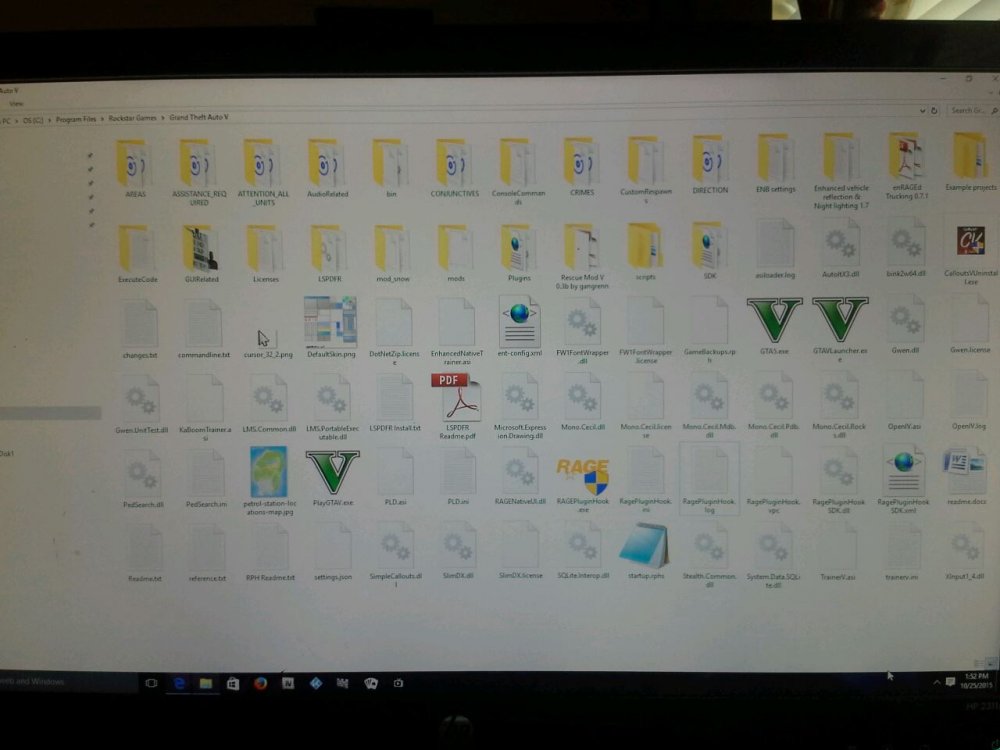Select the LSPDFR Readme.pdf file

[x=457, y=406]
